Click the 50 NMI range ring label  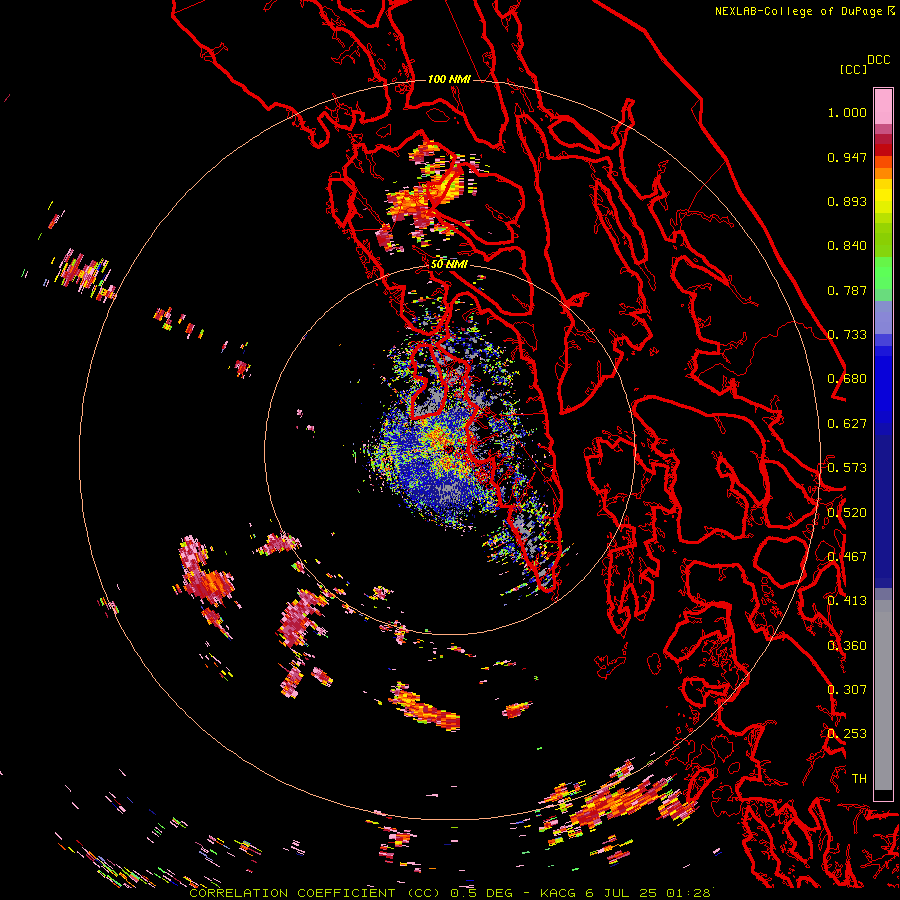[449, 265]
